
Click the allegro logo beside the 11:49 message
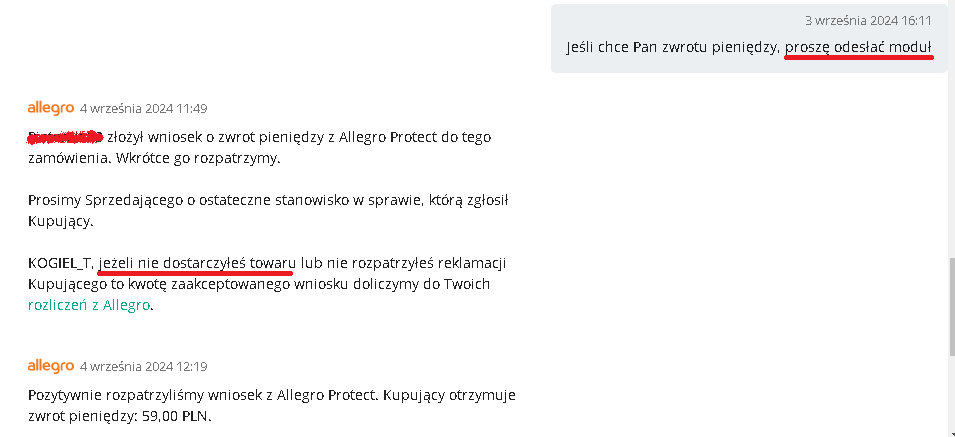point(51,108)
